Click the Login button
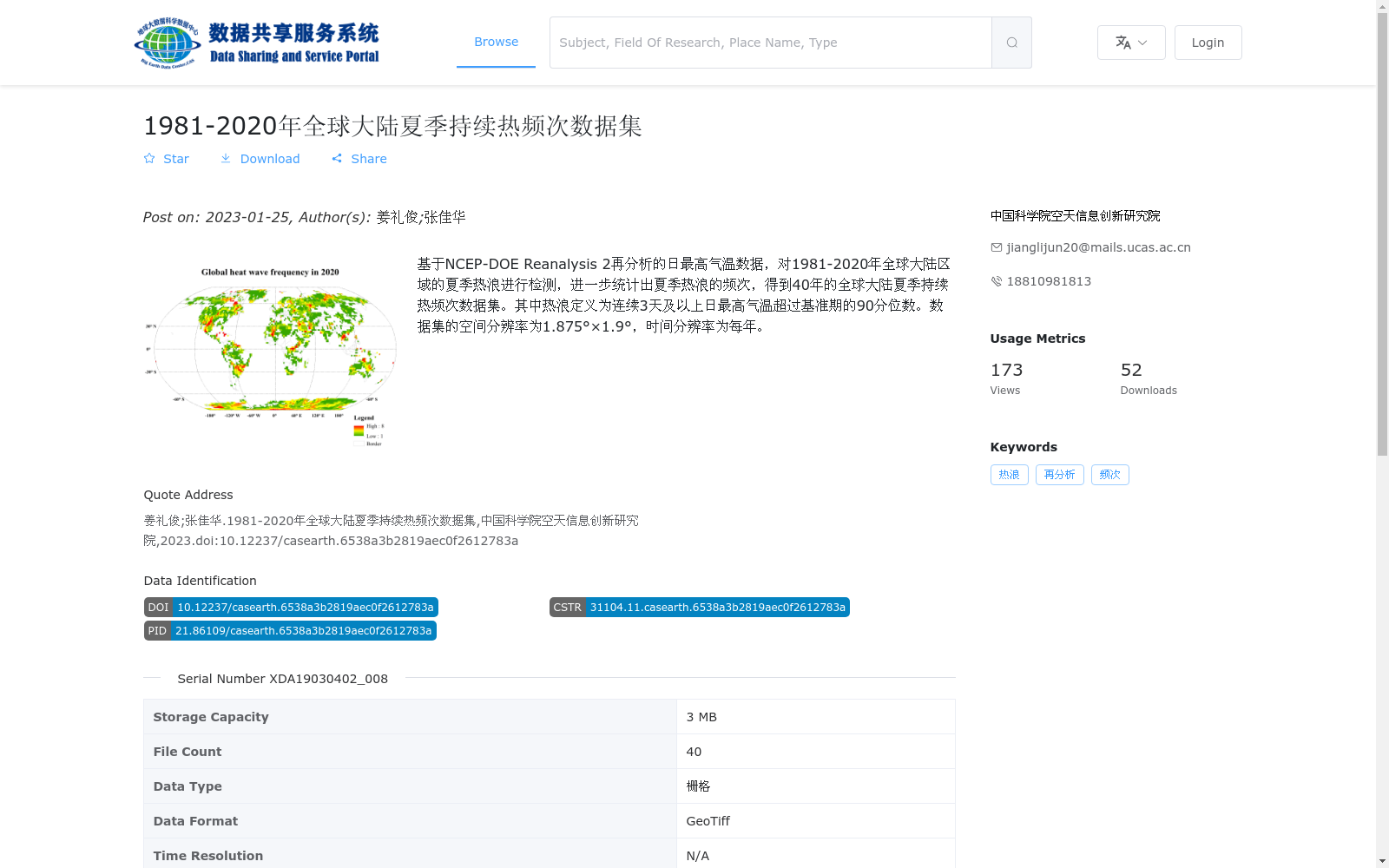The image size is (1389, 868). (x=1208, y=43)
